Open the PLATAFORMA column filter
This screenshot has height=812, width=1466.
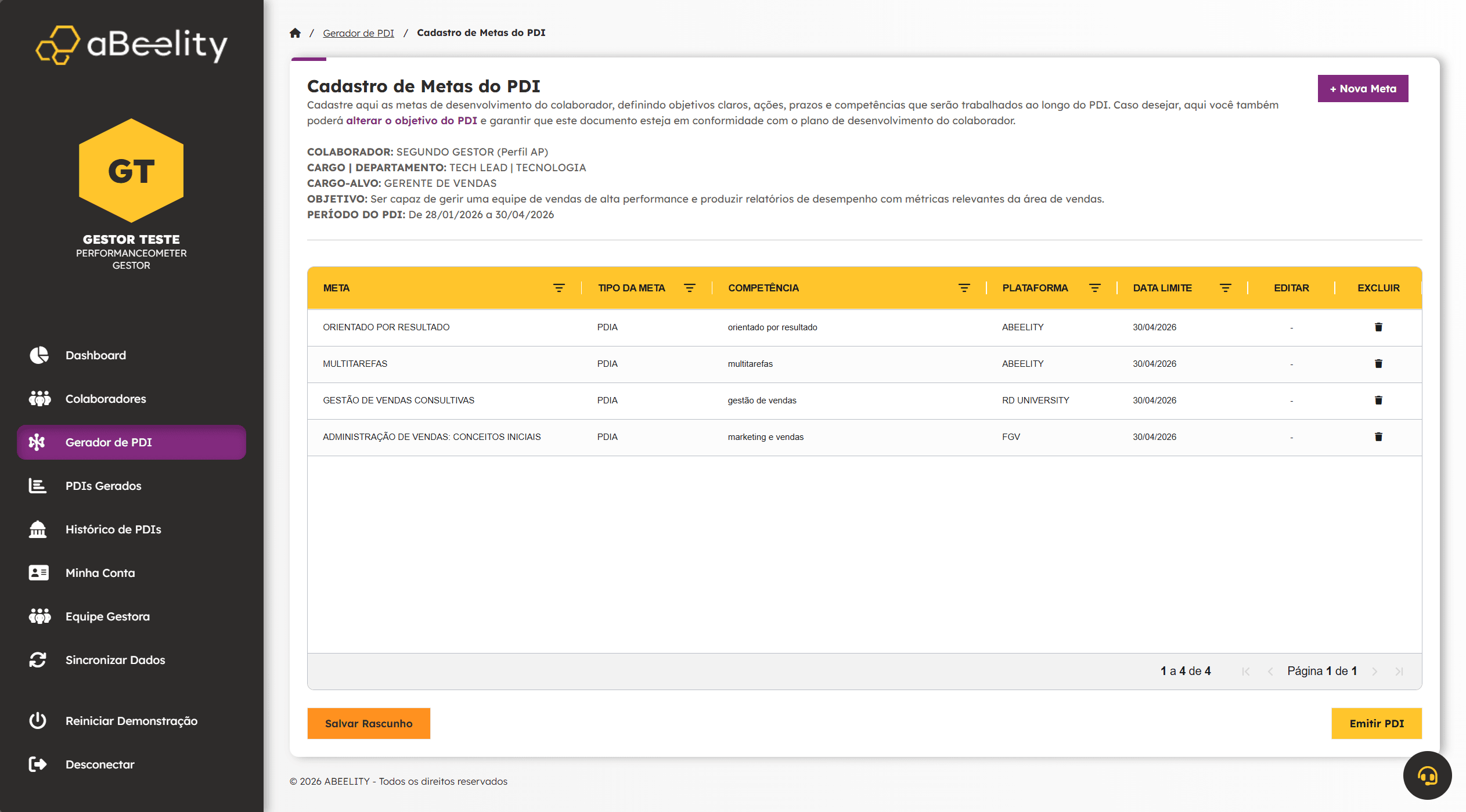coord(1094,288)
